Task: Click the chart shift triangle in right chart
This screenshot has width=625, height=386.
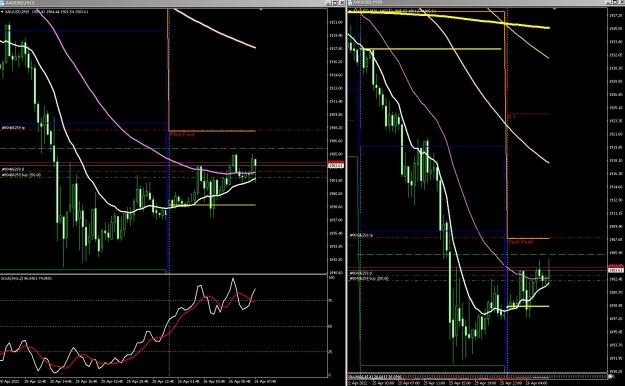Action: [x=554, y=8]
